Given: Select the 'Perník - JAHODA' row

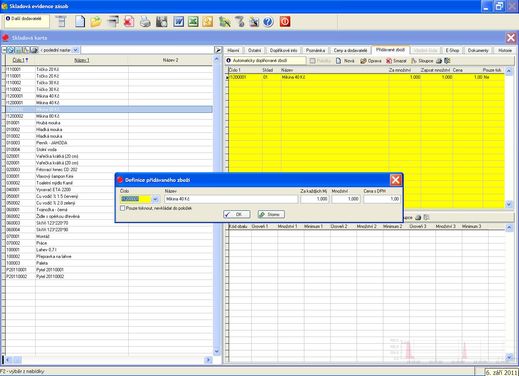Looking at the screenshot, I should coord(109,143).
